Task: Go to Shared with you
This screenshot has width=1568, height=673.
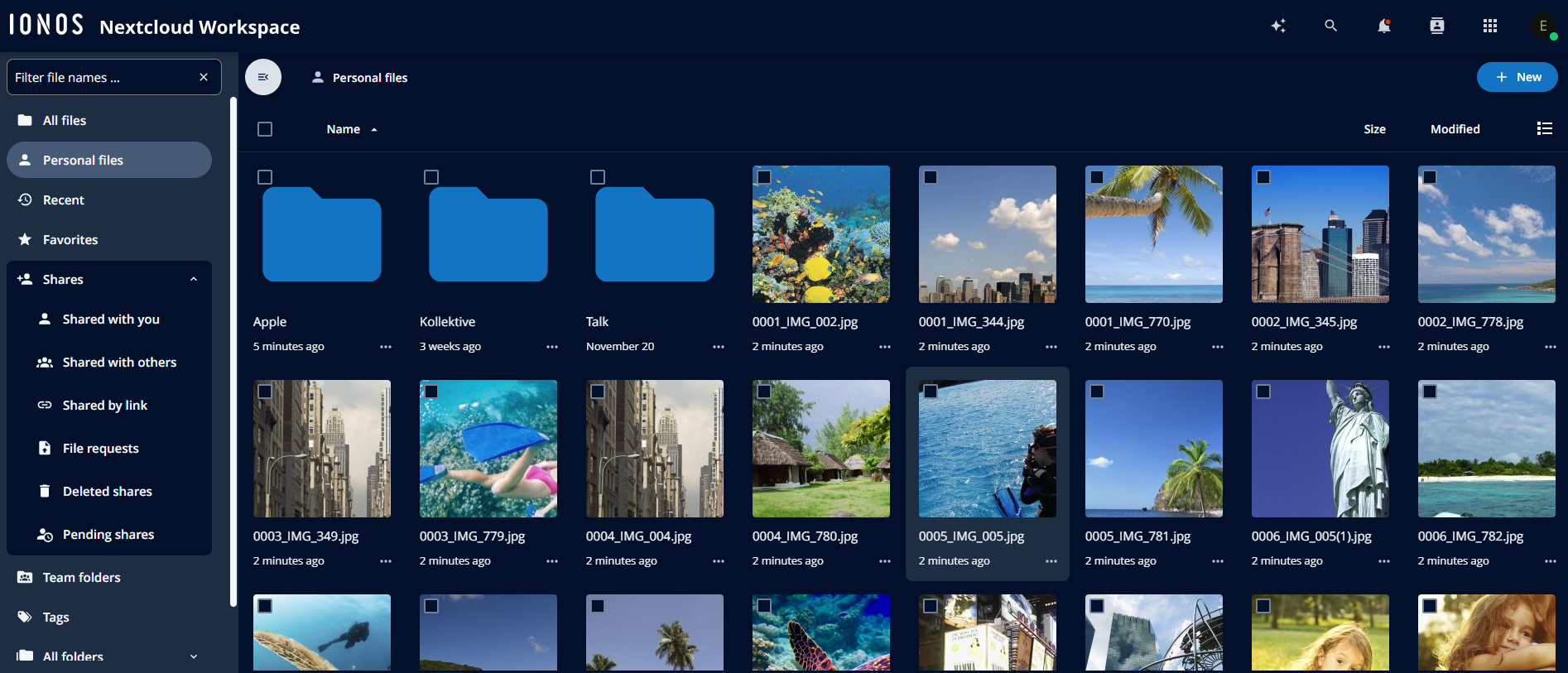Action: tap(109, 319)
